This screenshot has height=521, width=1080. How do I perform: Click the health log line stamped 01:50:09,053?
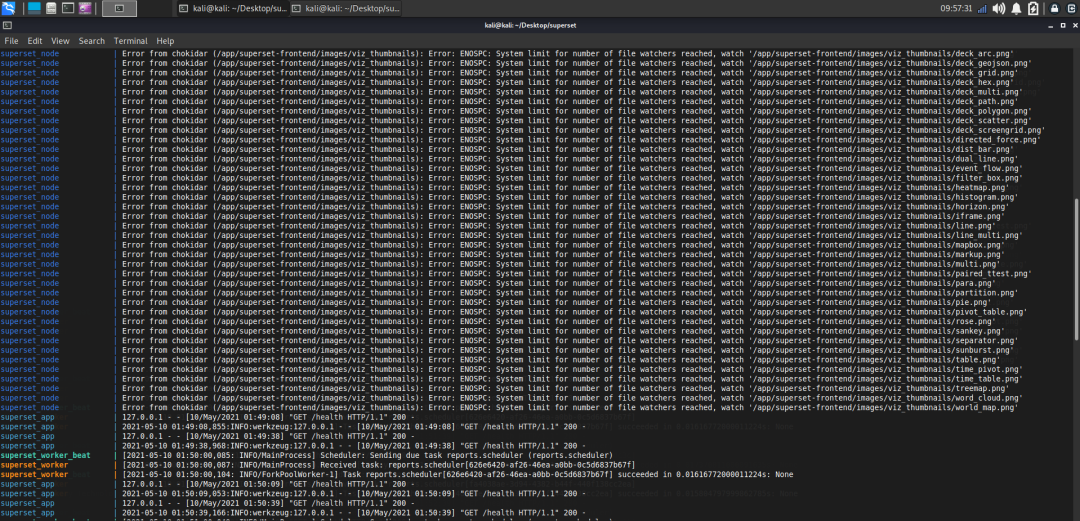point(356,493)
